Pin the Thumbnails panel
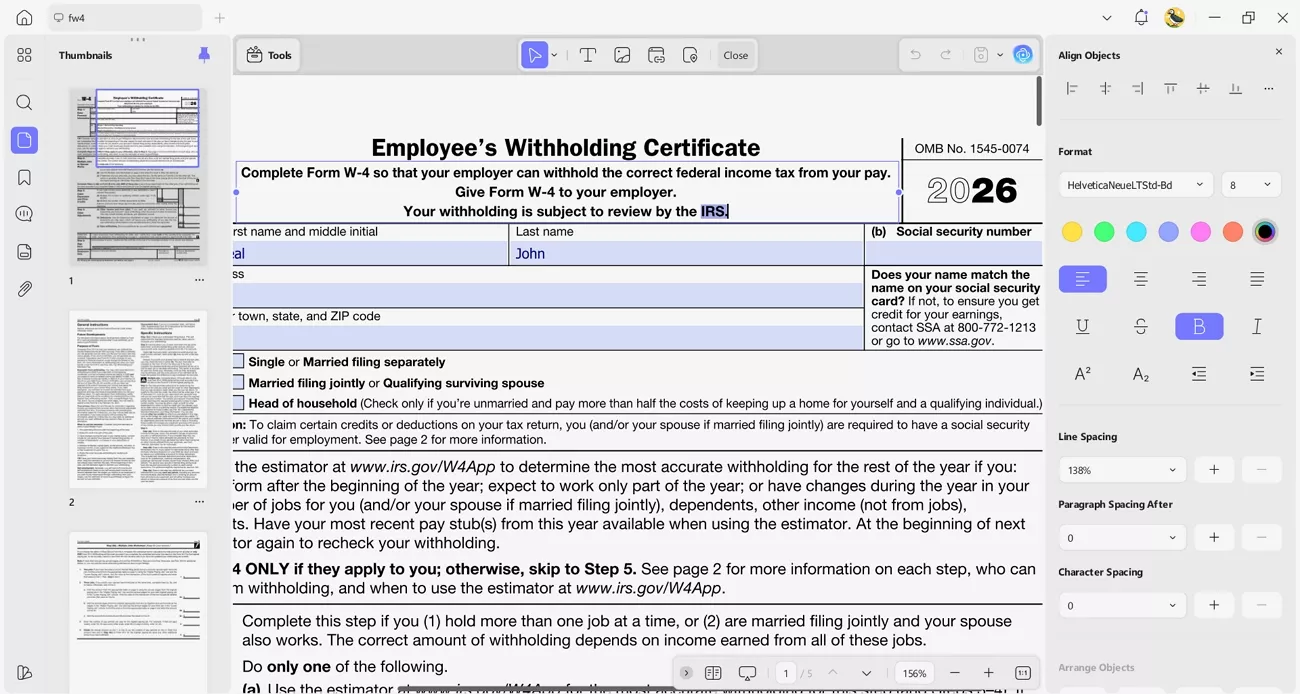The image size is (1300, 694). (204, 55)
